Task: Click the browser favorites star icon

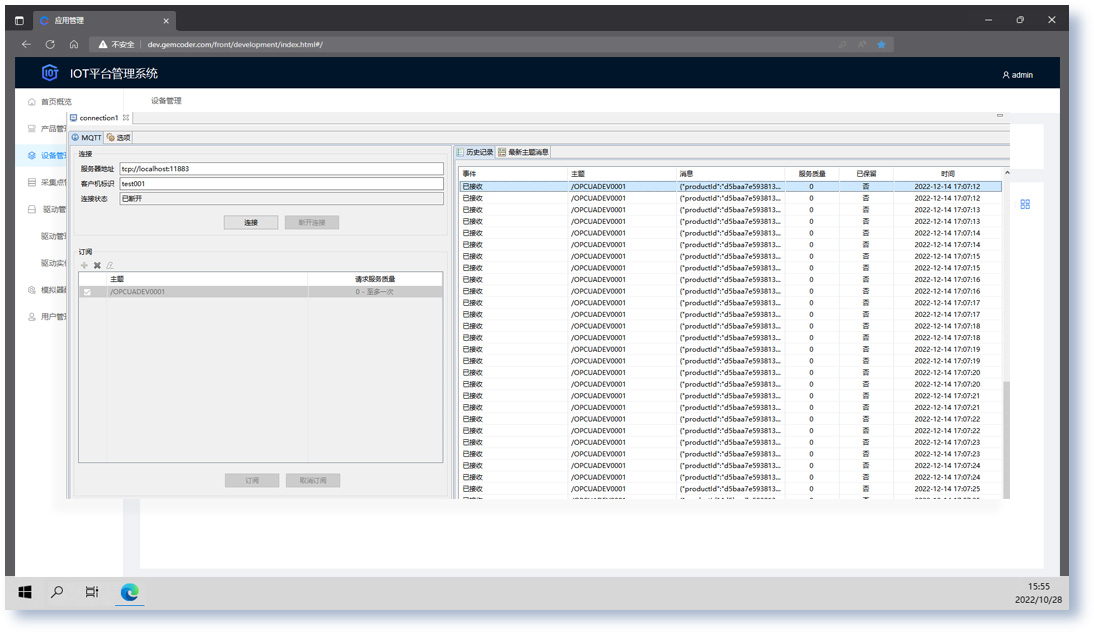Action: tap(881, 44)
